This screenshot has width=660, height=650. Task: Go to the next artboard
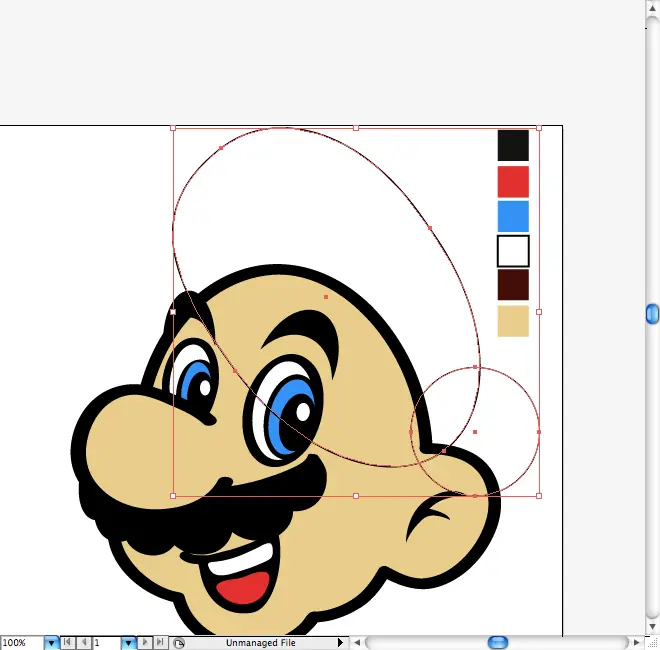pos(145,643)
